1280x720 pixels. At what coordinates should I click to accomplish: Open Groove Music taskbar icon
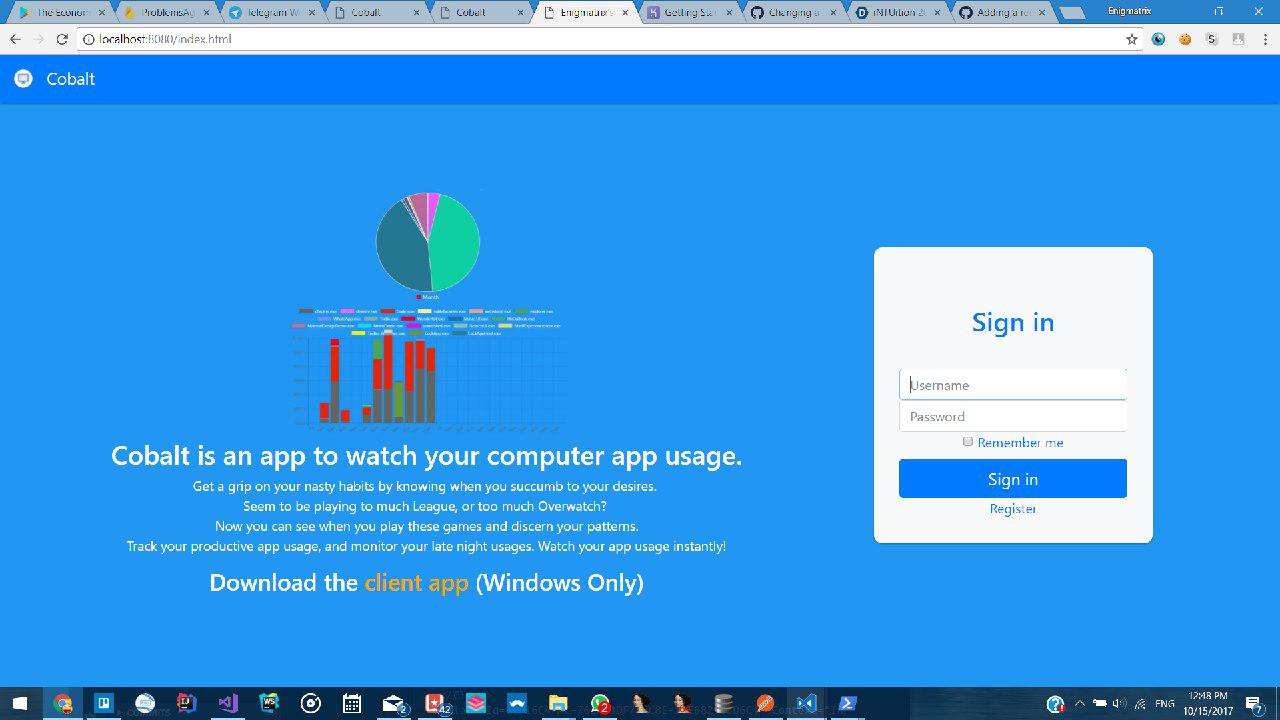[x=310, y=704]
